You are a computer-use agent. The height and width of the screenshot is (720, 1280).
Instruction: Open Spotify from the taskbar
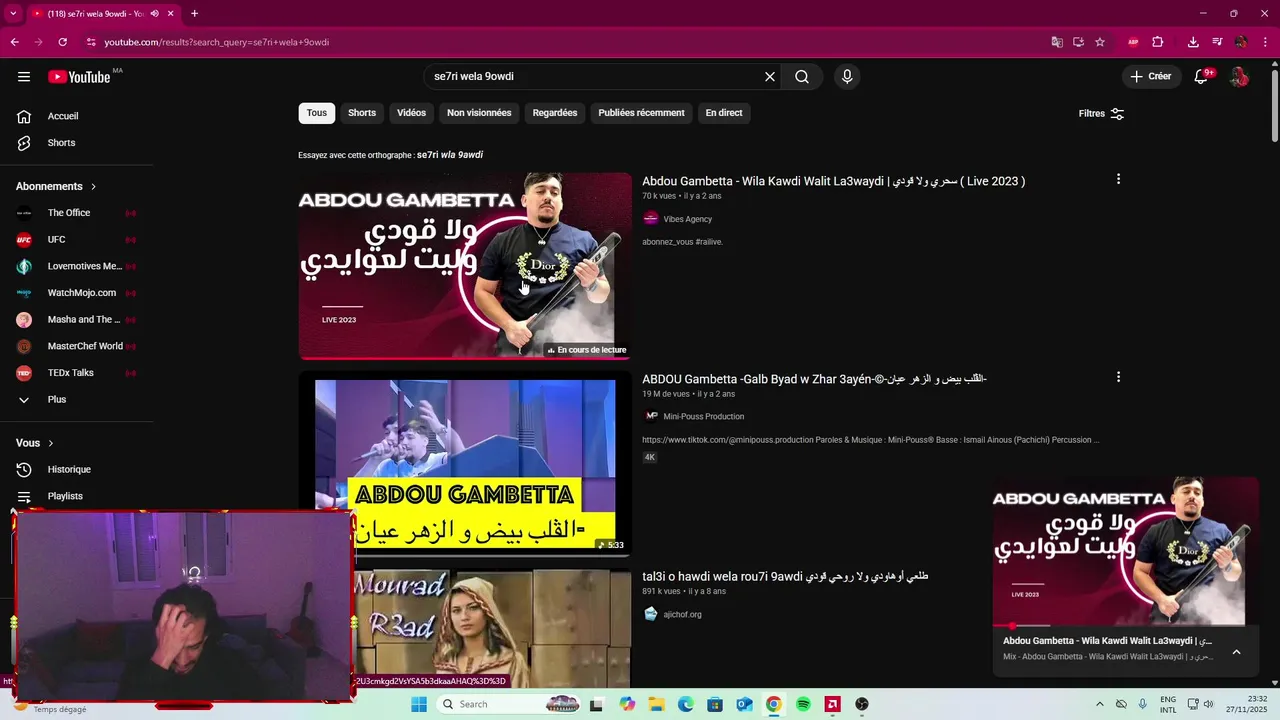(x=803, y=704)
